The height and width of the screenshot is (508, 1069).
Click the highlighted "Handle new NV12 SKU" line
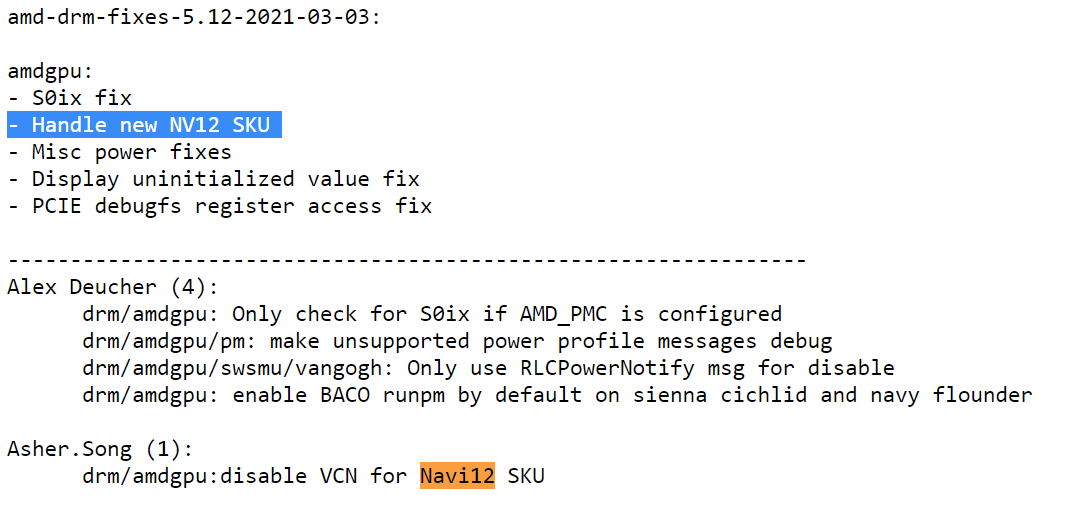point(145,125)
